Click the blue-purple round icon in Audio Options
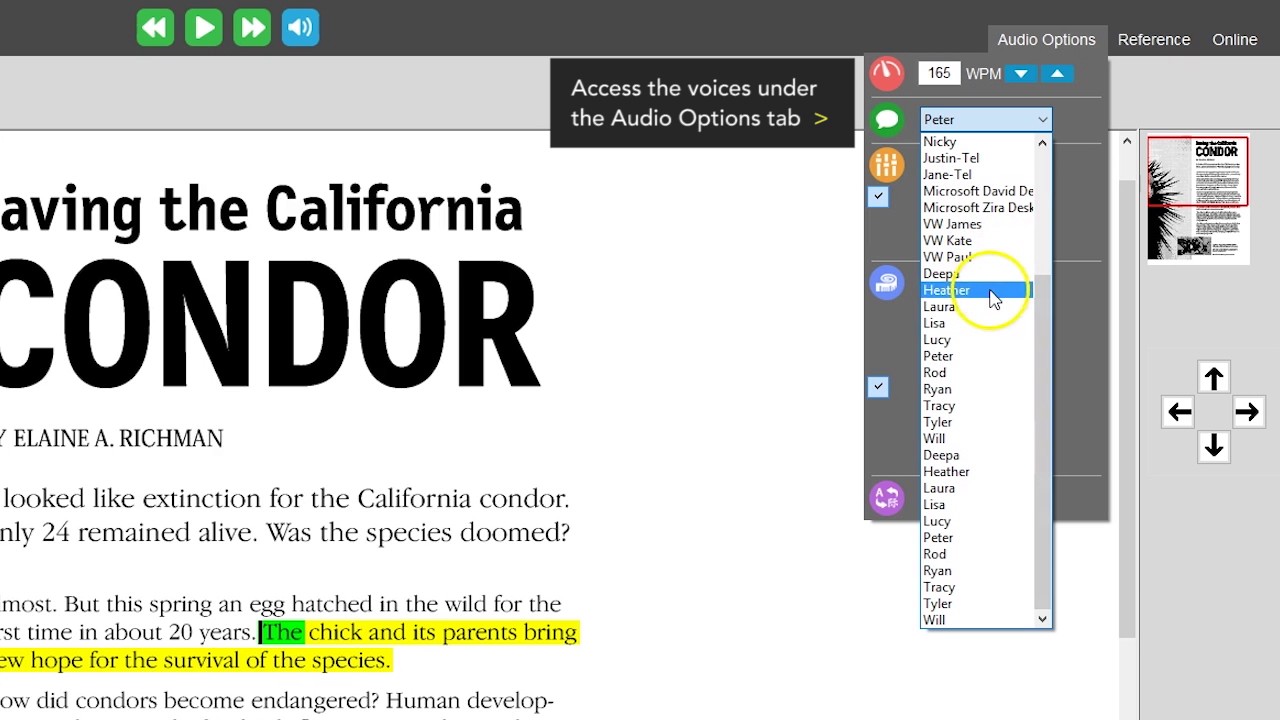Image resolution: width=1280 pixels, height=720 pixels. 886,283
